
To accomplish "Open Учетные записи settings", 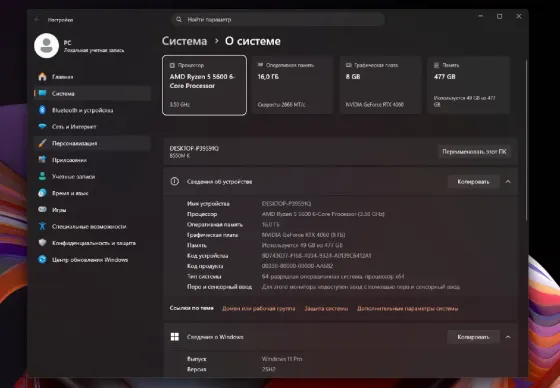I will pos(92,176).
